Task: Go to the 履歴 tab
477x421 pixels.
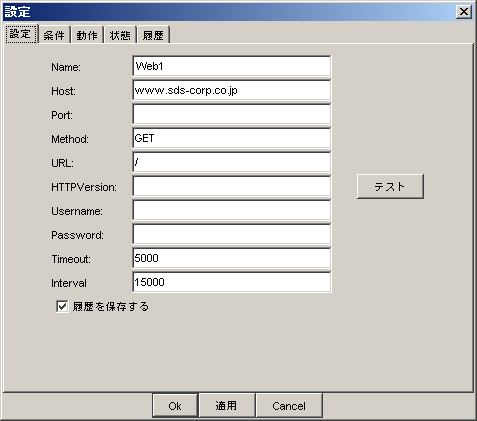Action: (x=153, y=35)
